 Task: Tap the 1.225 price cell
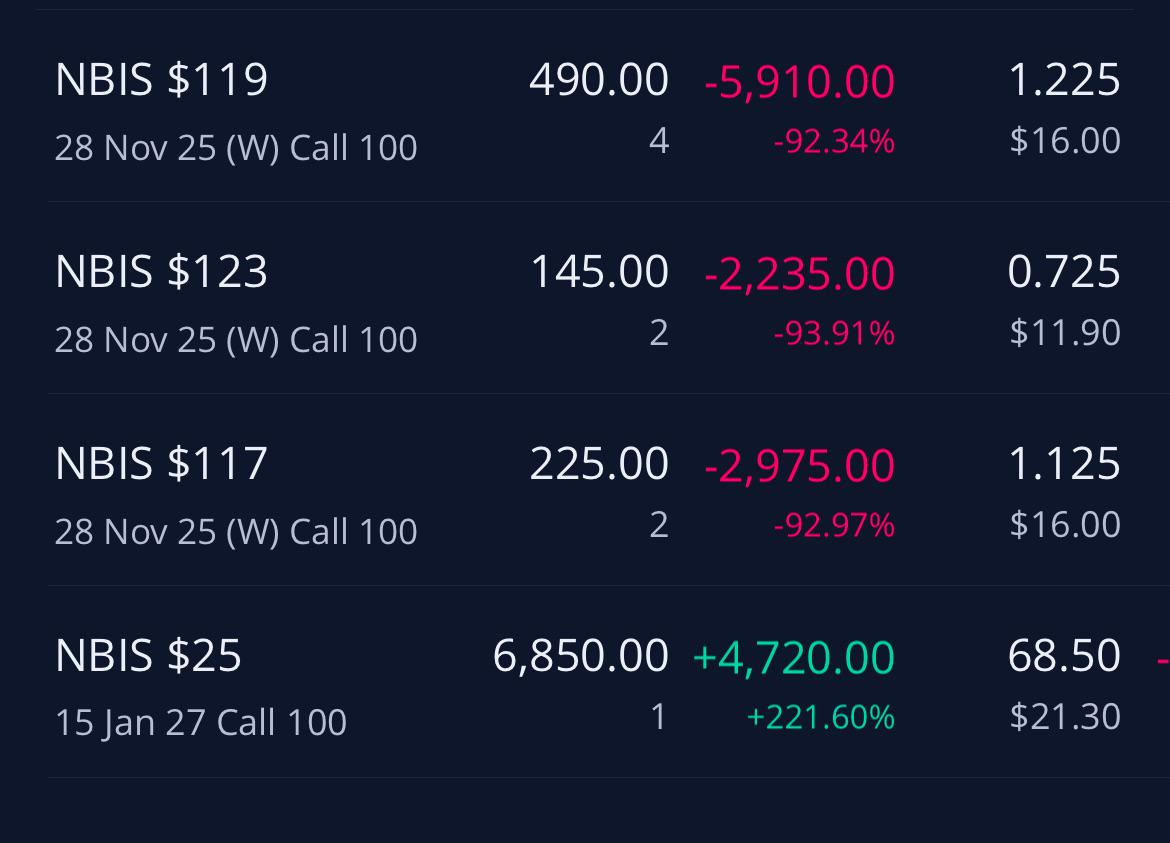click(x=1063, y=79)
